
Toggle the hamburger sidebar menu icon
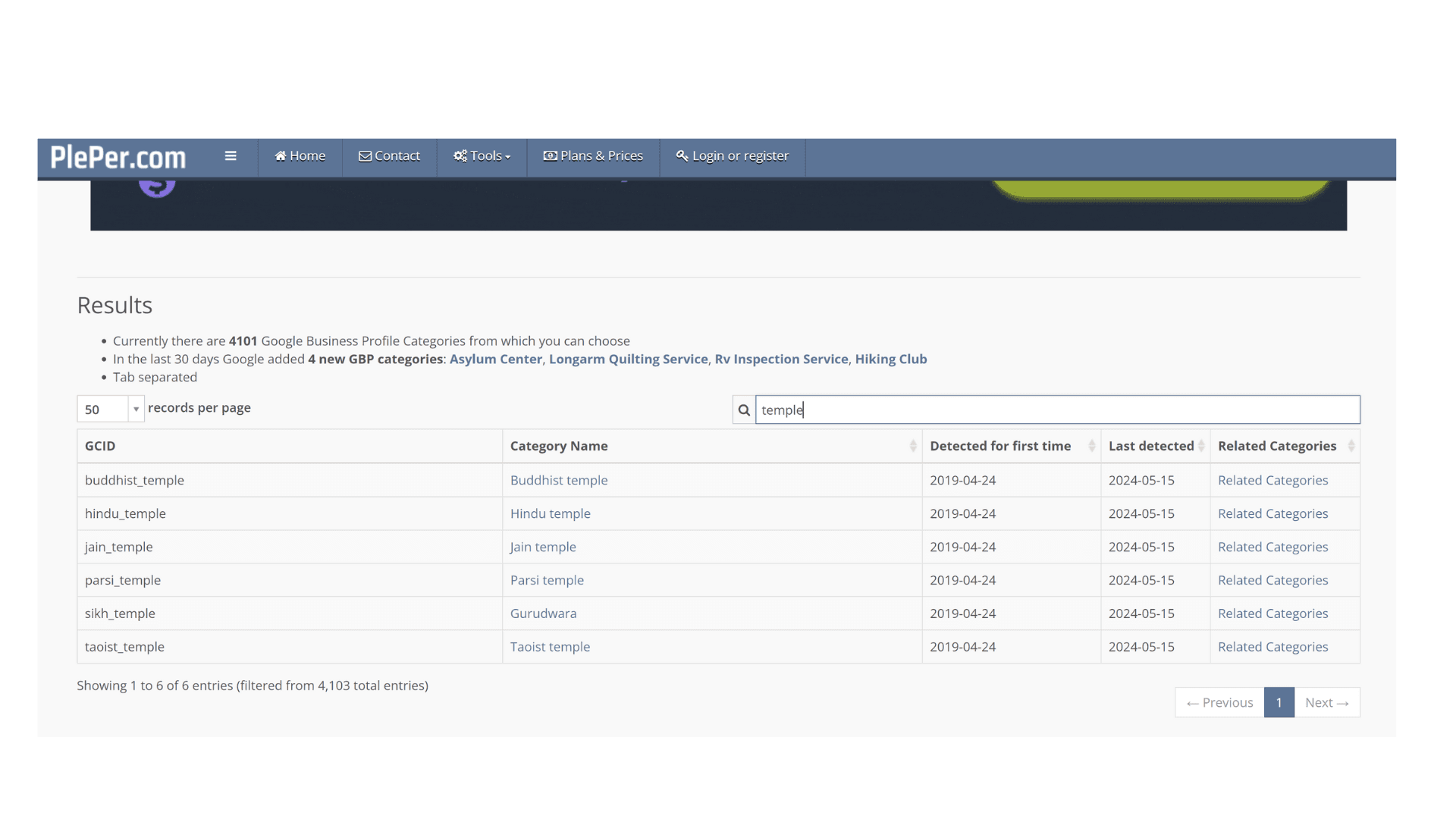(231, 156)
